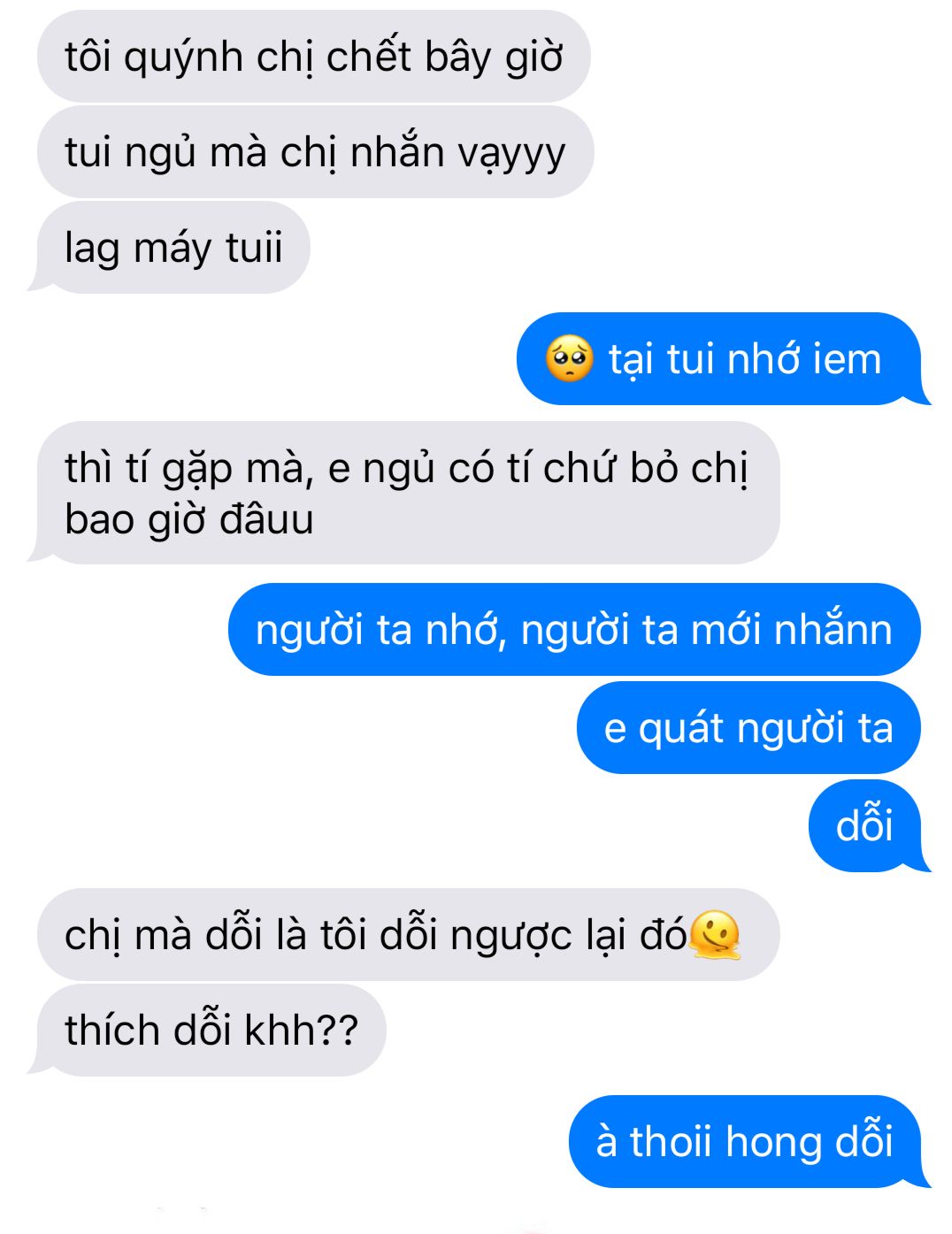
Task: Select the 'chị mà dỗi là tôi dỗi ngược lại' message
Action: click(x=408, y=935)
